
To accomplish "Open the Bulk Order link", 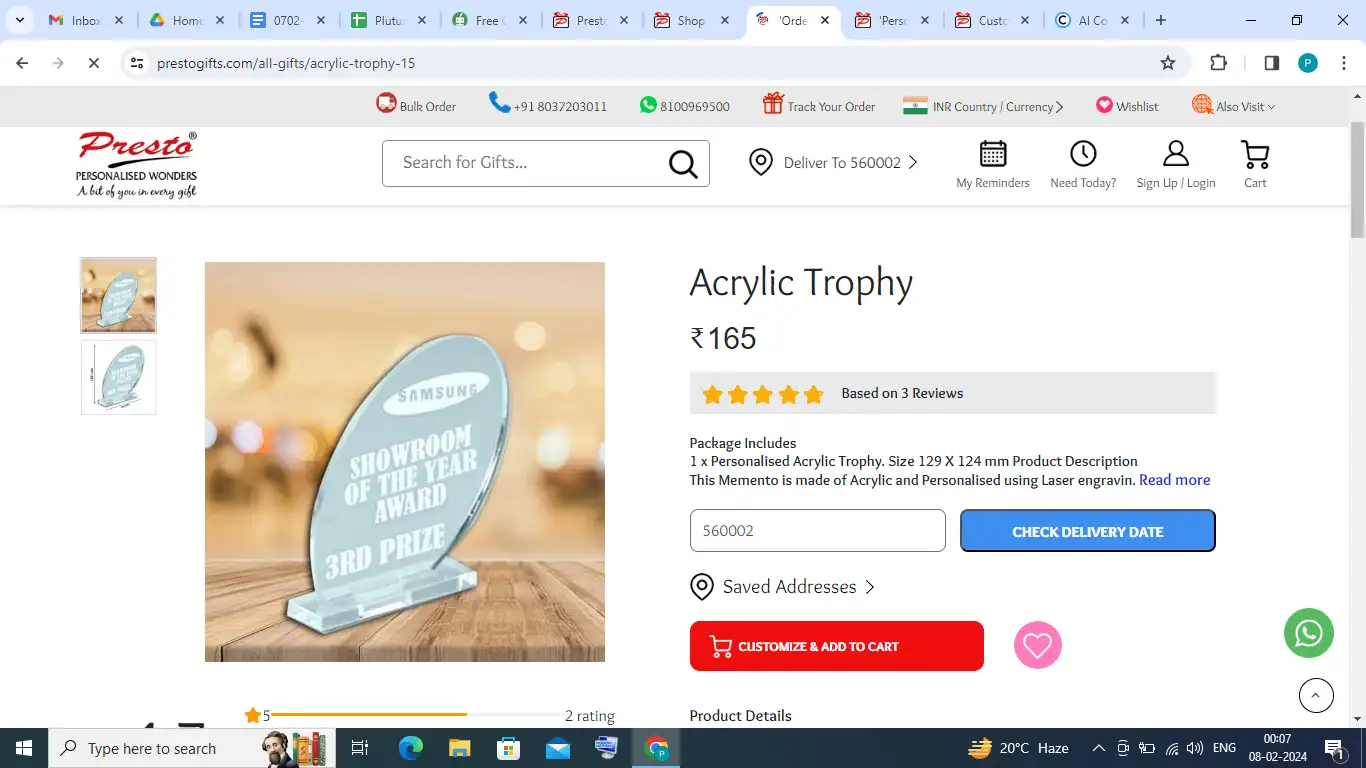I will tap(416, 105).
